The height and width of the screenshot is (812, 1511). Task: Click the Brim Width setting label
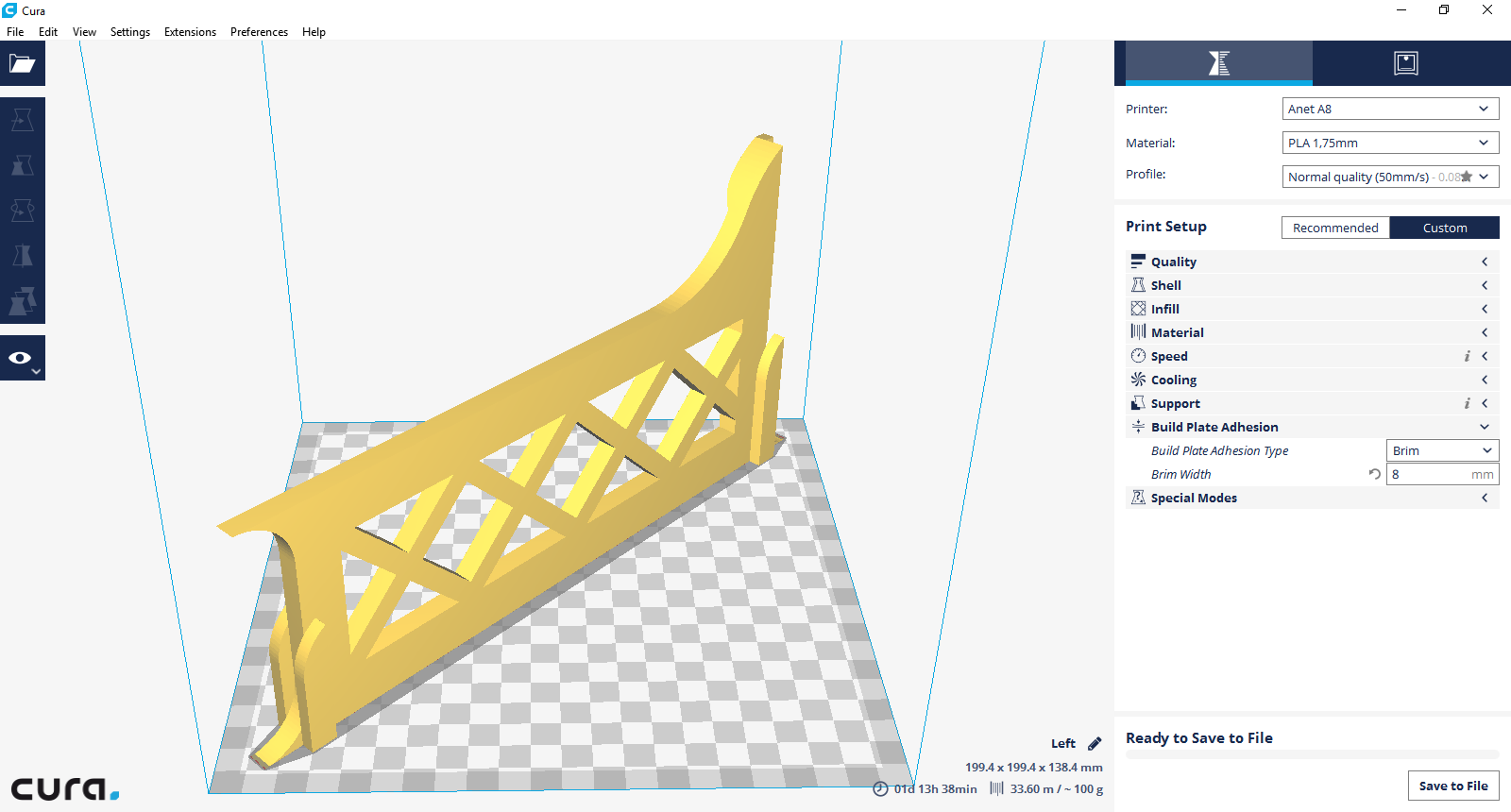click(1180, 474)
